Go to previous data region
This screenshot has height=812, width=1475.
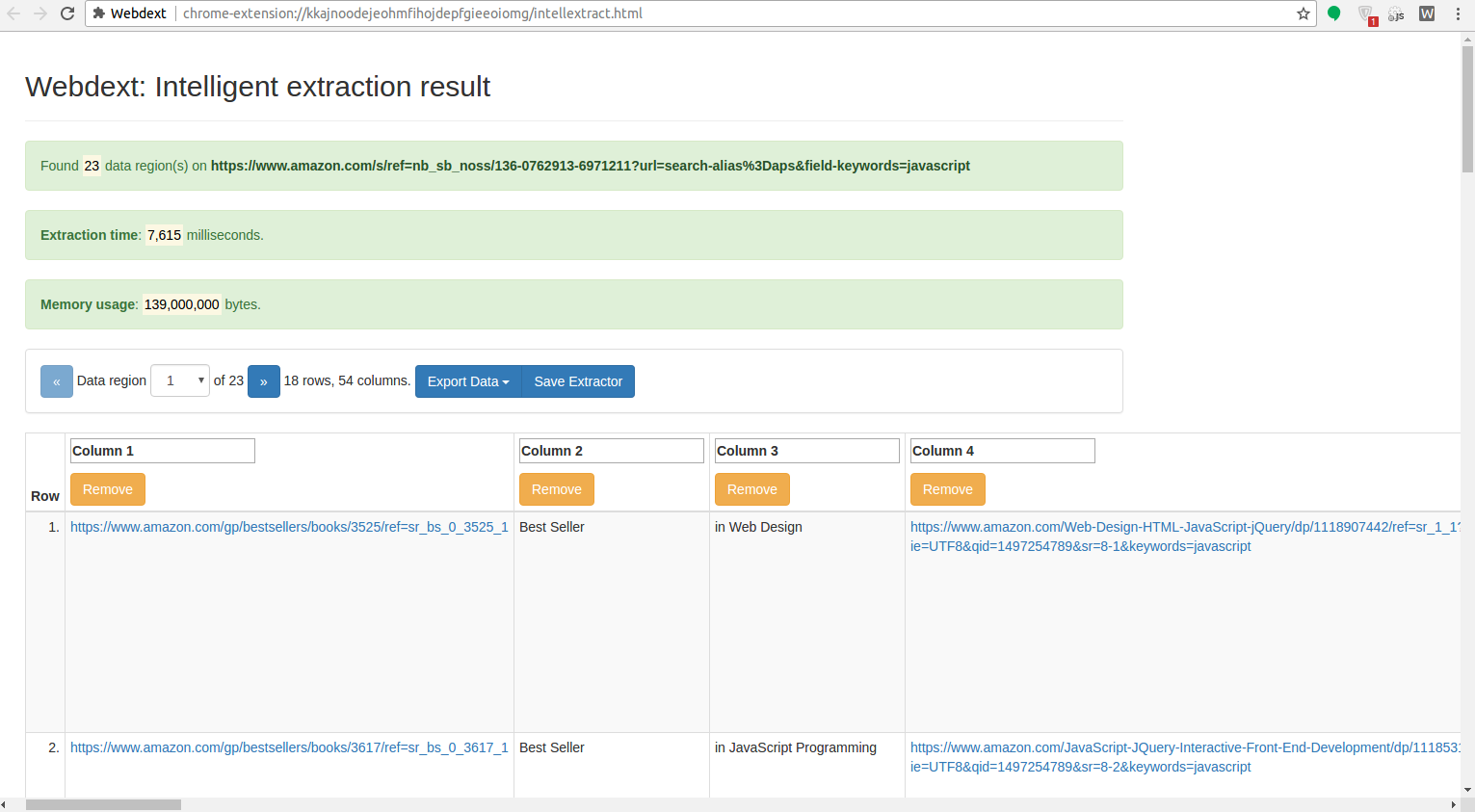coord(57,381)
